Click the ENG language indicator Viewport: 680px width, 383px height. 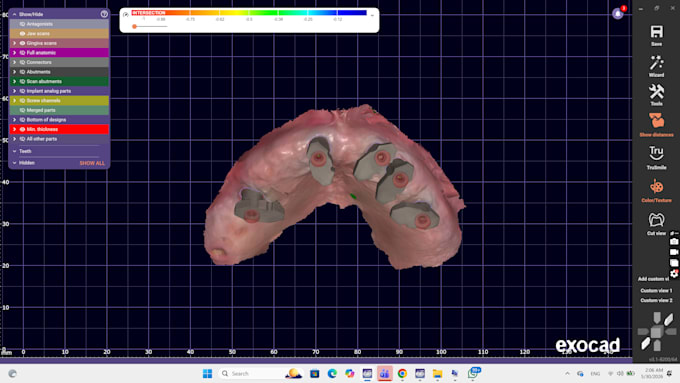click(595, 373)
